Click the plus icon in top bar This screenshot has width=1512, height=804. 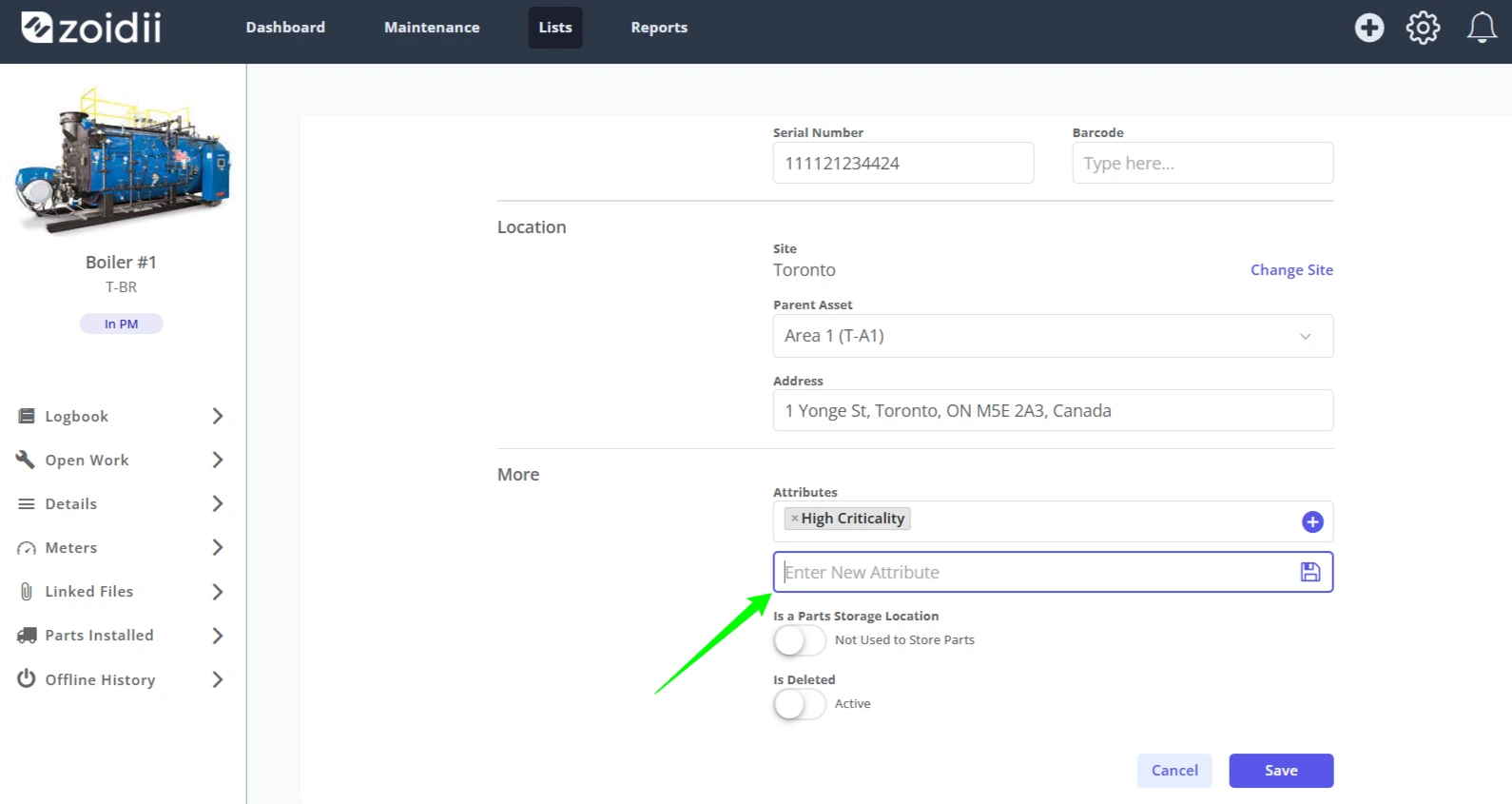pyautogui.click(x=1369, y=28)
